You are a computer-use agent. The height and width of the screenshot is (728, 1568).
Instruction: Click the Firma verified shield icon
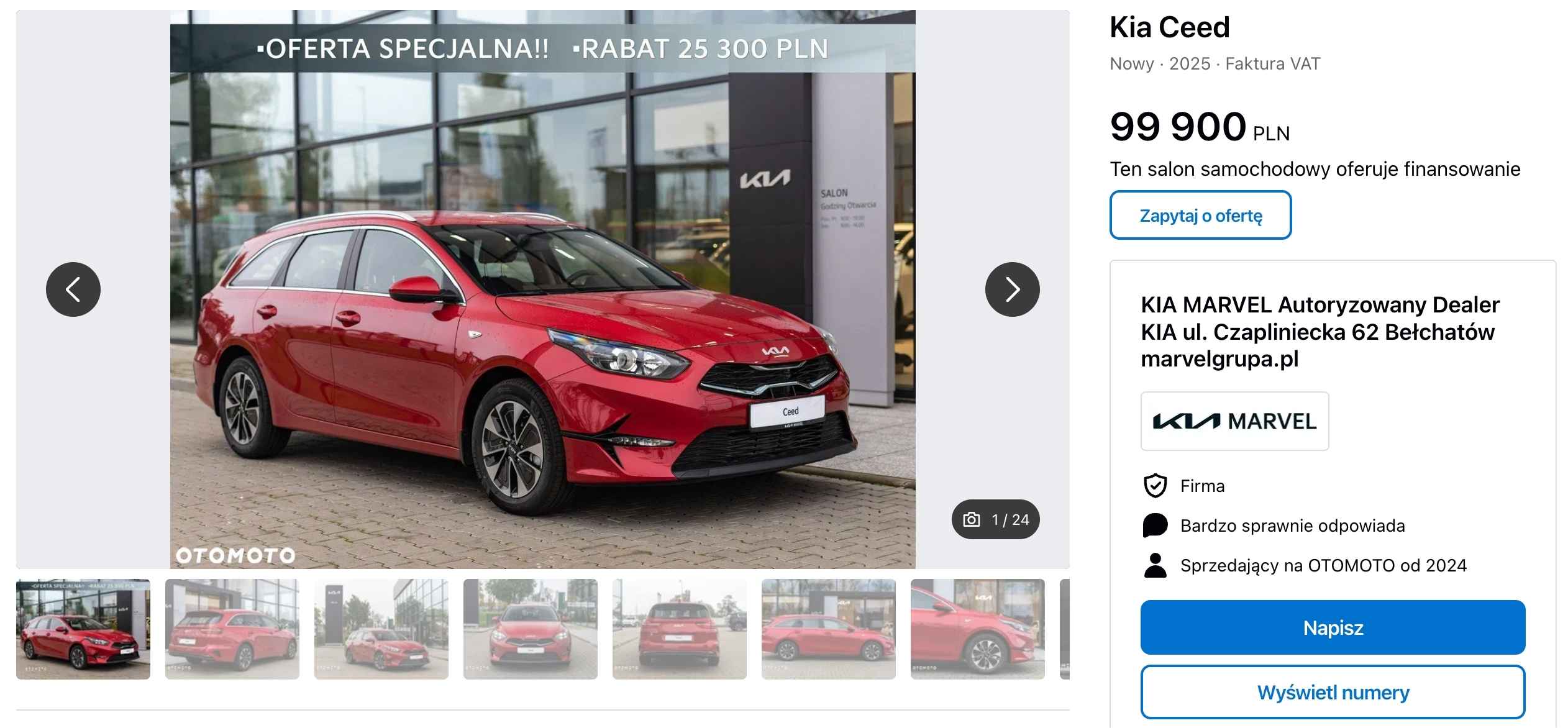pyautogui.click(x=1155, y=486)
